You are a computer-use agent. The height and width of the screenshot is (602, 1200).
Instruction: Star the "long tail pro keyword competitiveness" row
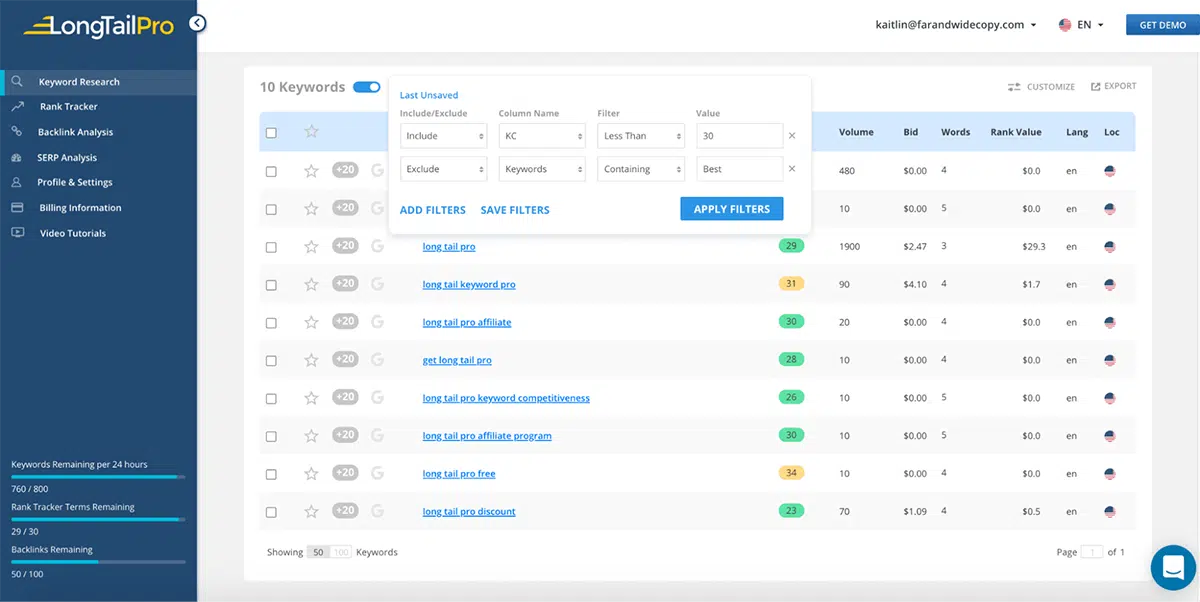pos(311,398)
